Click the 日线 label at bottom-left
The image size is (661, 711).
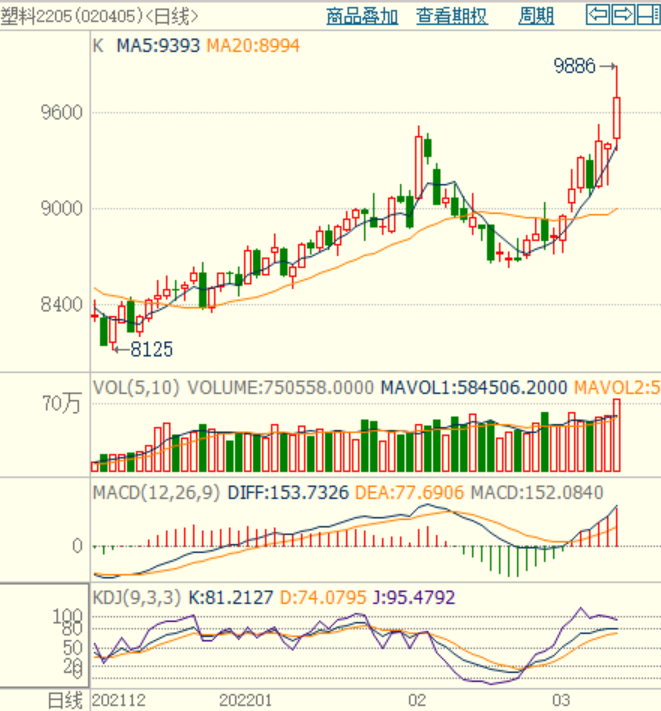(45, 699)
